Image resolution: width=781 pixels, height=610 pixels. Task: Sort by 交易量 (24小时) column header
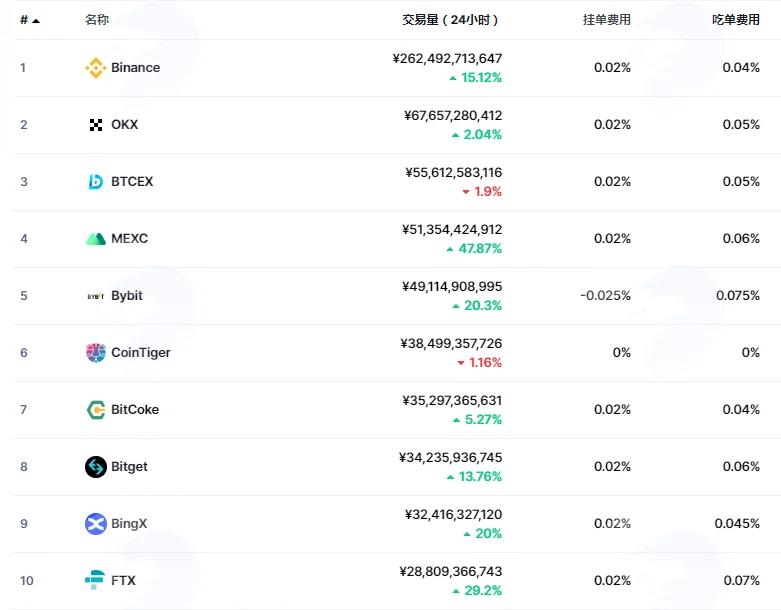tap(450, 19)
